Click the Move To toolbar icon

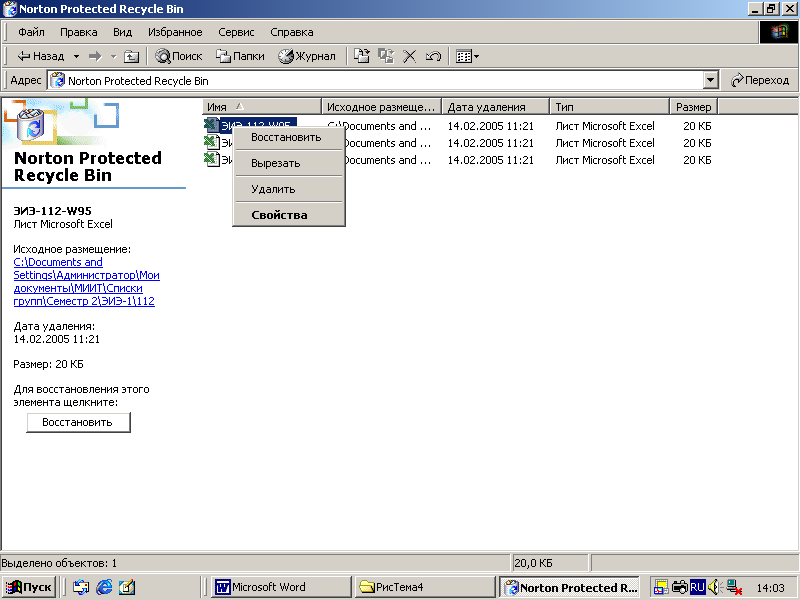[x=362, y=56]
